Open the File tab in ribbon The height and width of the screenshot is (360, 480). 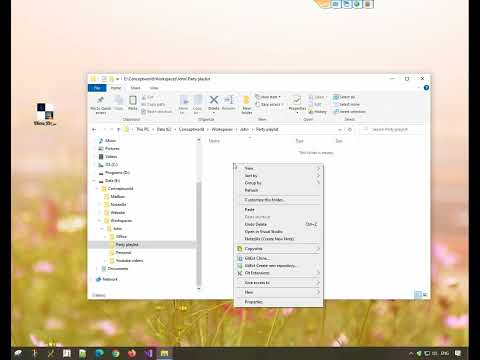click(x=97, y=88)
